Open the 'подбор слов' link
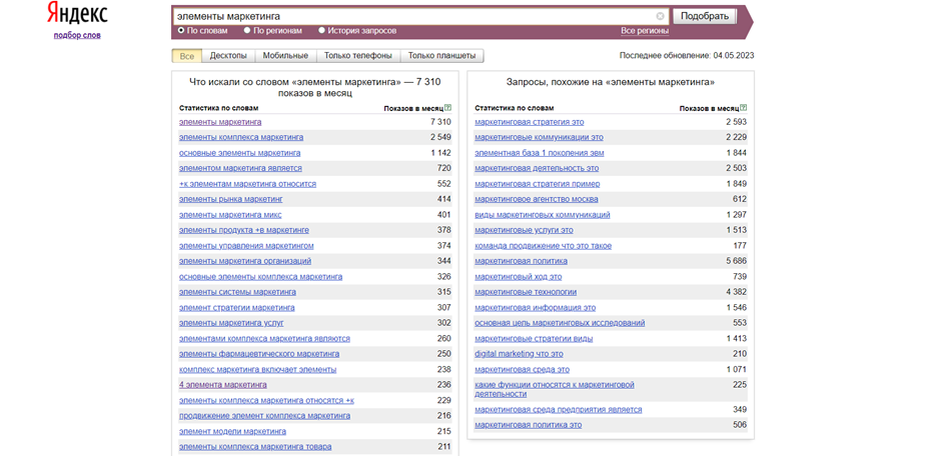952x456 pixels. pyautogui.click(x=77, y=35)
